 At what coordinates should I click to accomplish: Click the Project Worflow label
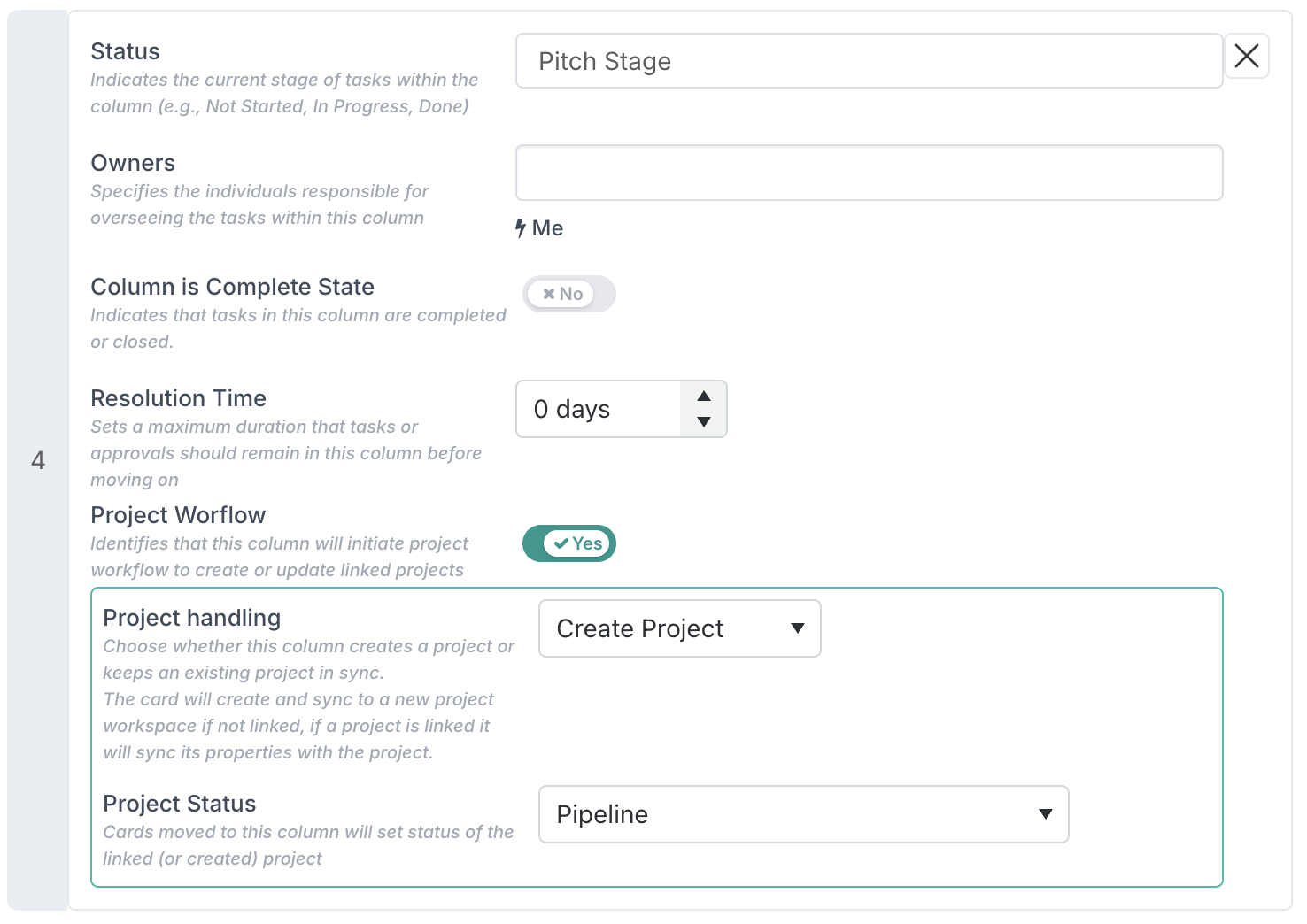pos(178,515)
